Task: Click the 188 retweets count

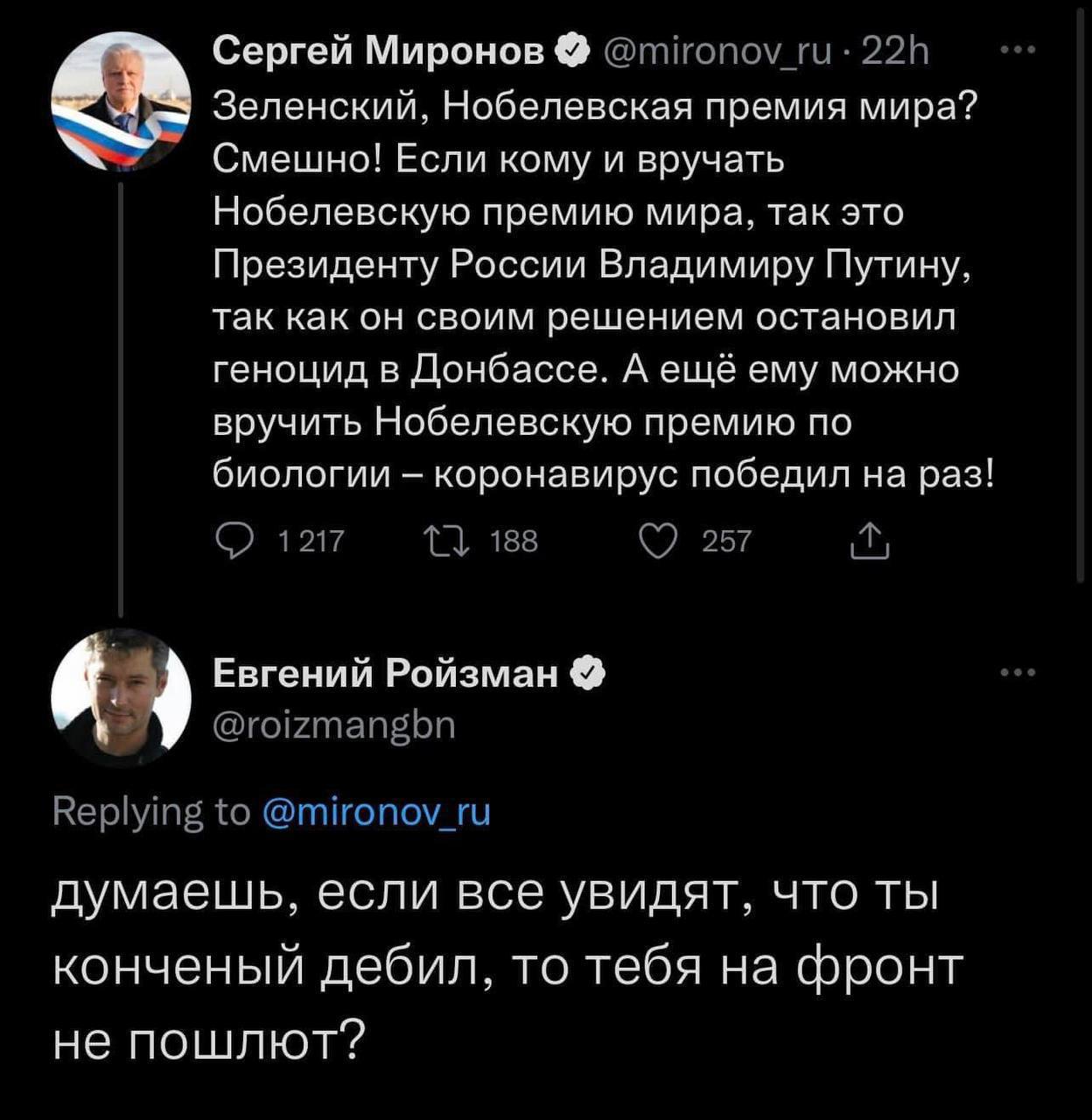Action: (x=514, y=542)
